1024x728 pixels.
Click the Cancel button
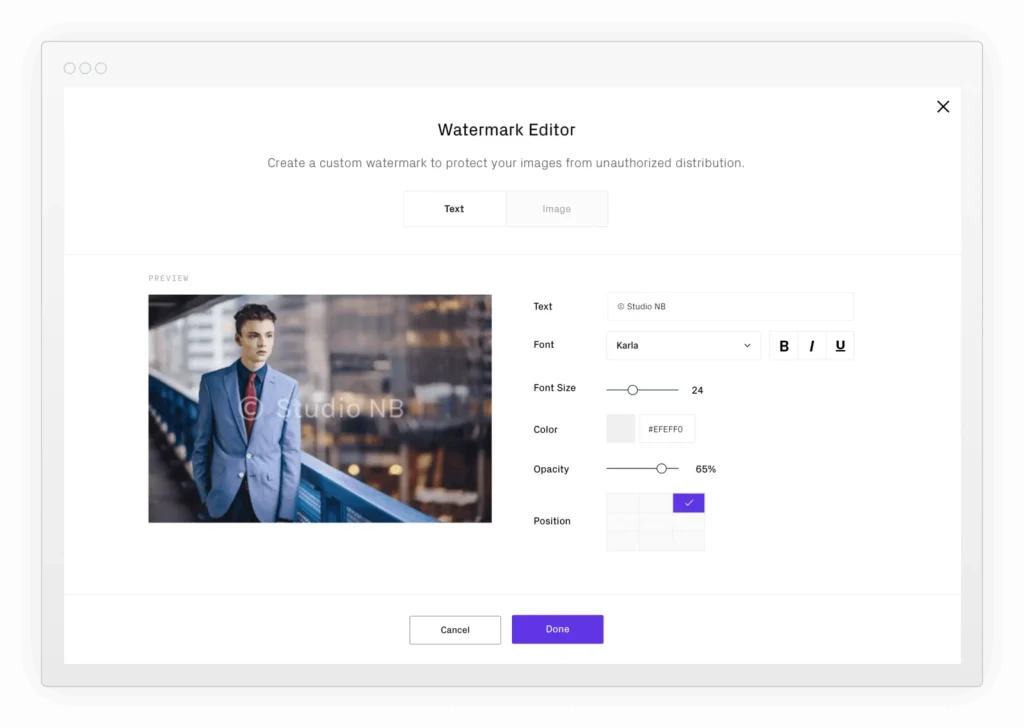tap(455, 630)
